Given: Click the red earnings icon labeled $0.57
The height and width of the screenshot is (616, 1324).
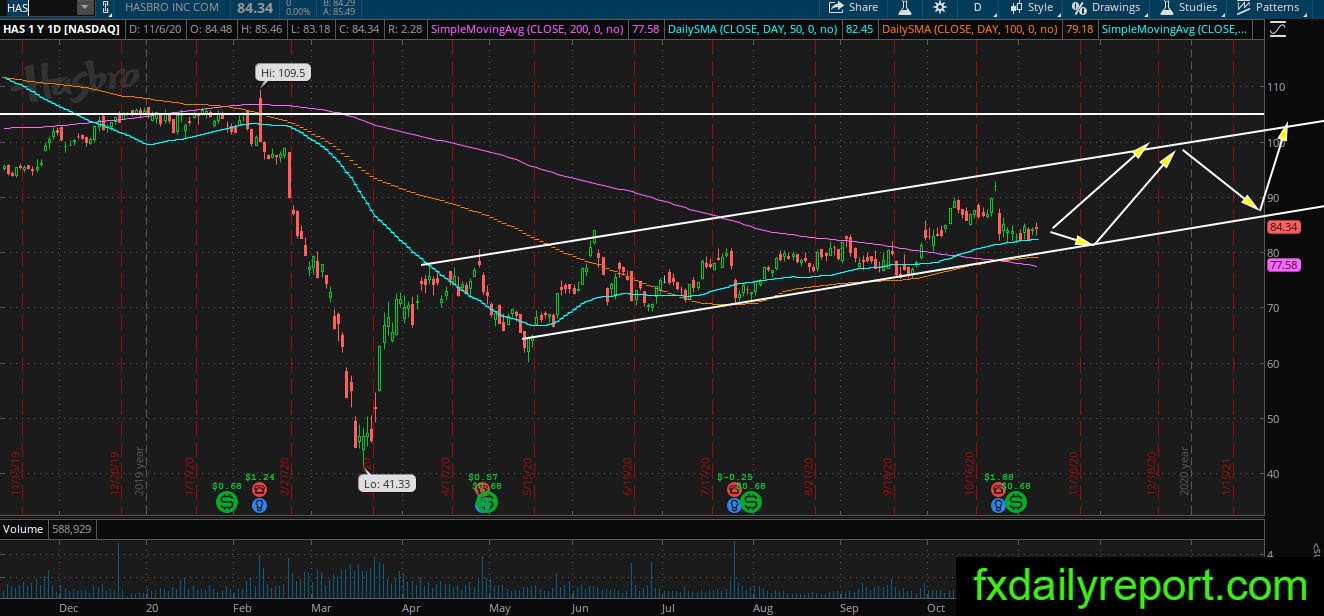Looking at the screenshot, I should click(x=482, y=490).
